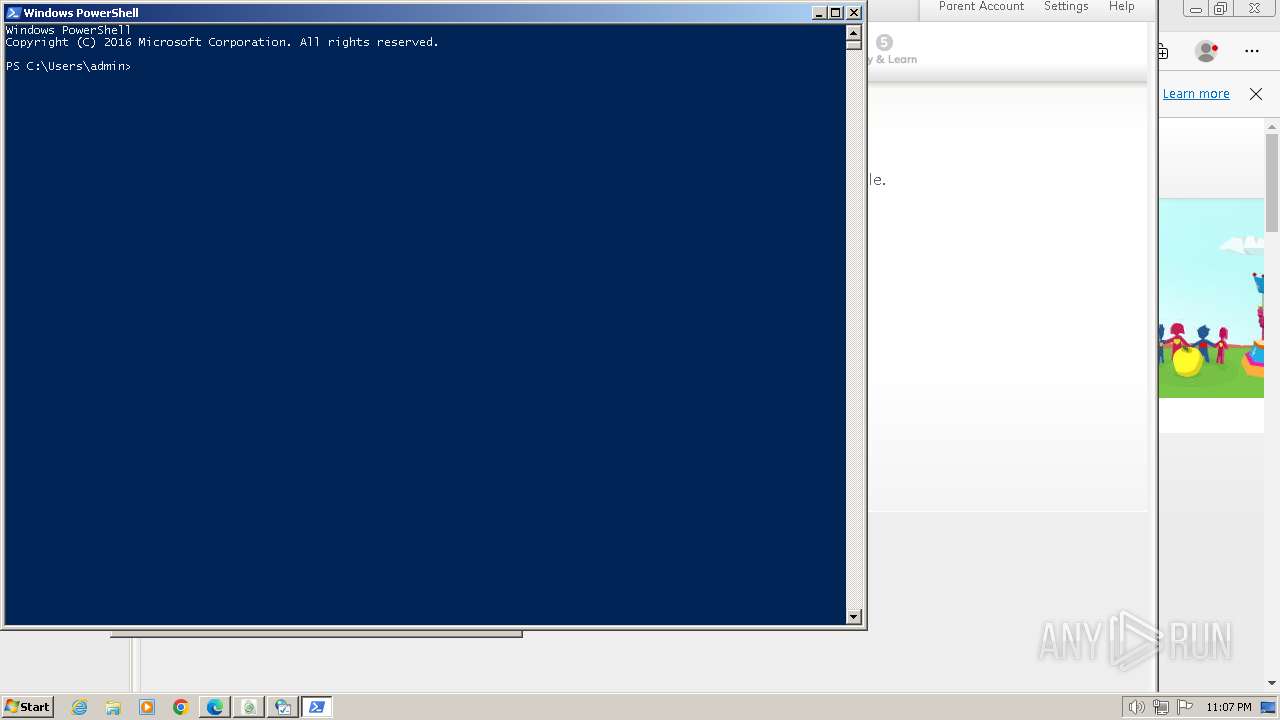Open Edge's three-dot Settings and more menu
Viewport: 1280px width, 720px height.
(x=1252, y=51)
